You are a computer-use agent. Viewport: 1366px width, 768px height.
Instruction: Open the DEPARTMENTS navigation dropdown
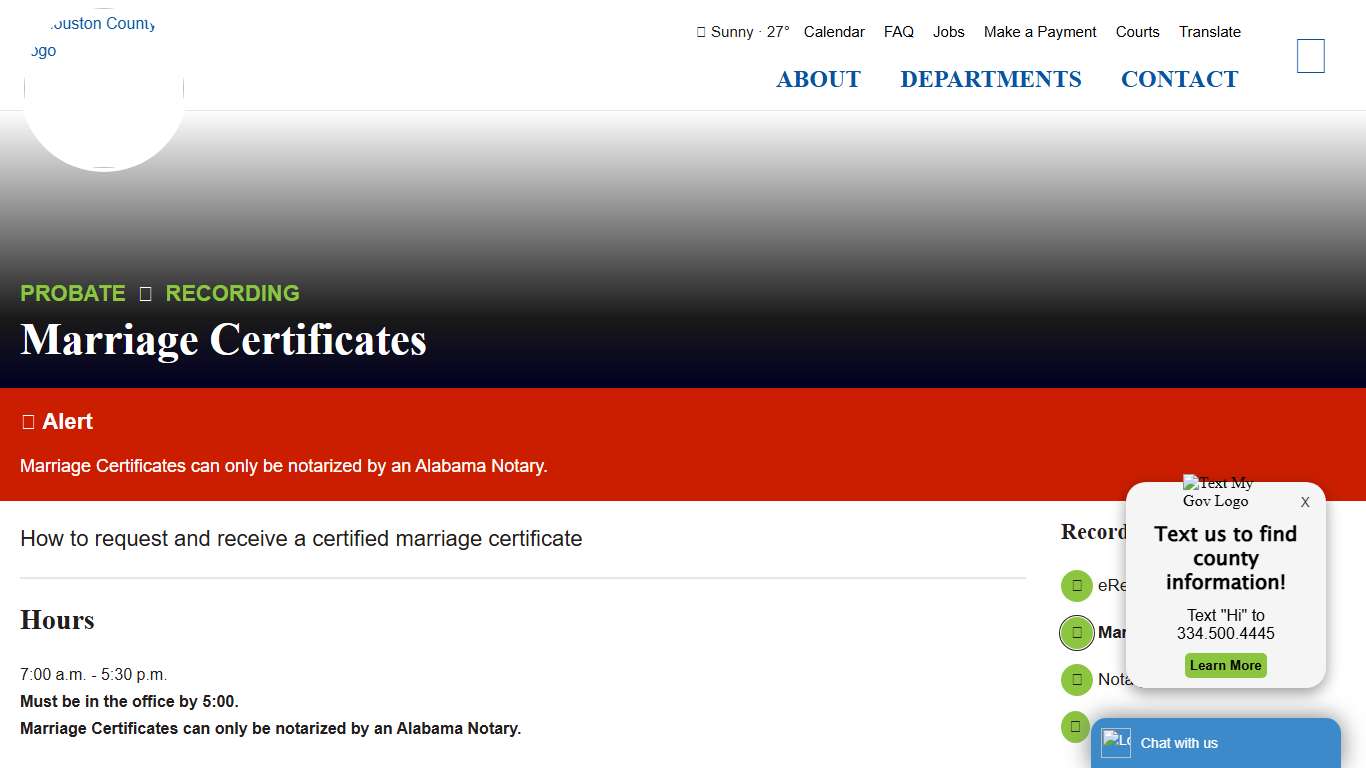coord(991,79)
